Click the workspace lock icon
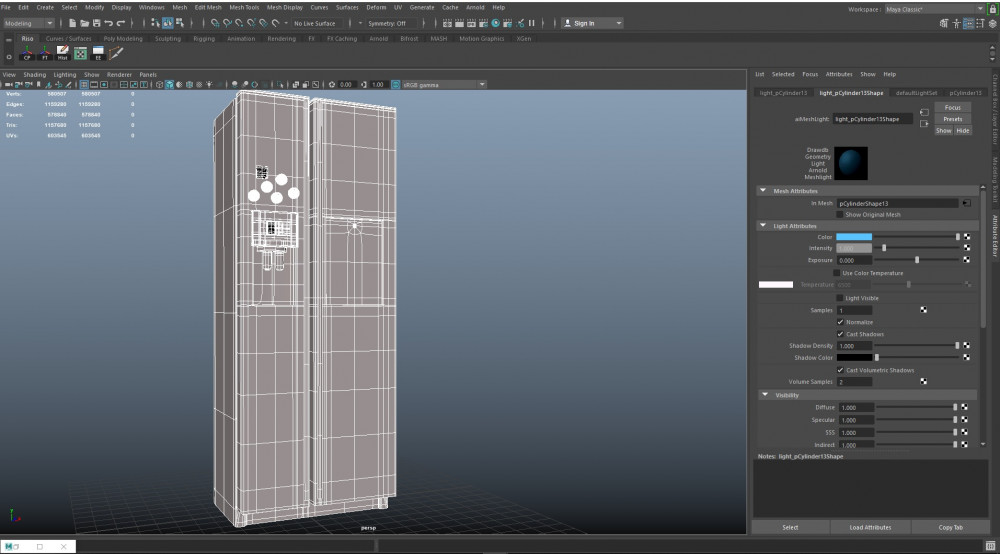Screen dimensions: 1000x554 (x=992, y=8)
